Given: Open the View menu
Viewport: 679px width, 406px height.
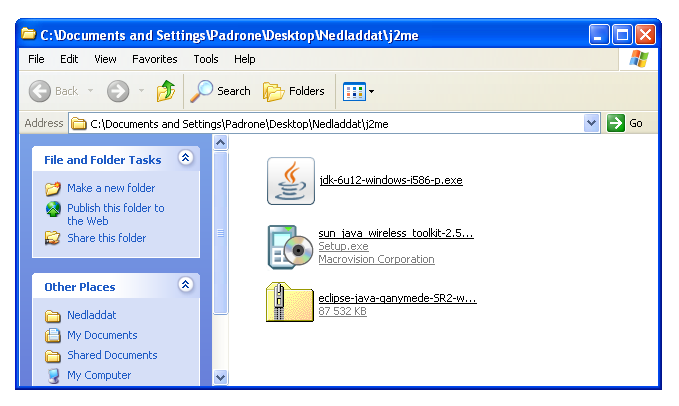Looking at the screenshot, I should 105,59.
